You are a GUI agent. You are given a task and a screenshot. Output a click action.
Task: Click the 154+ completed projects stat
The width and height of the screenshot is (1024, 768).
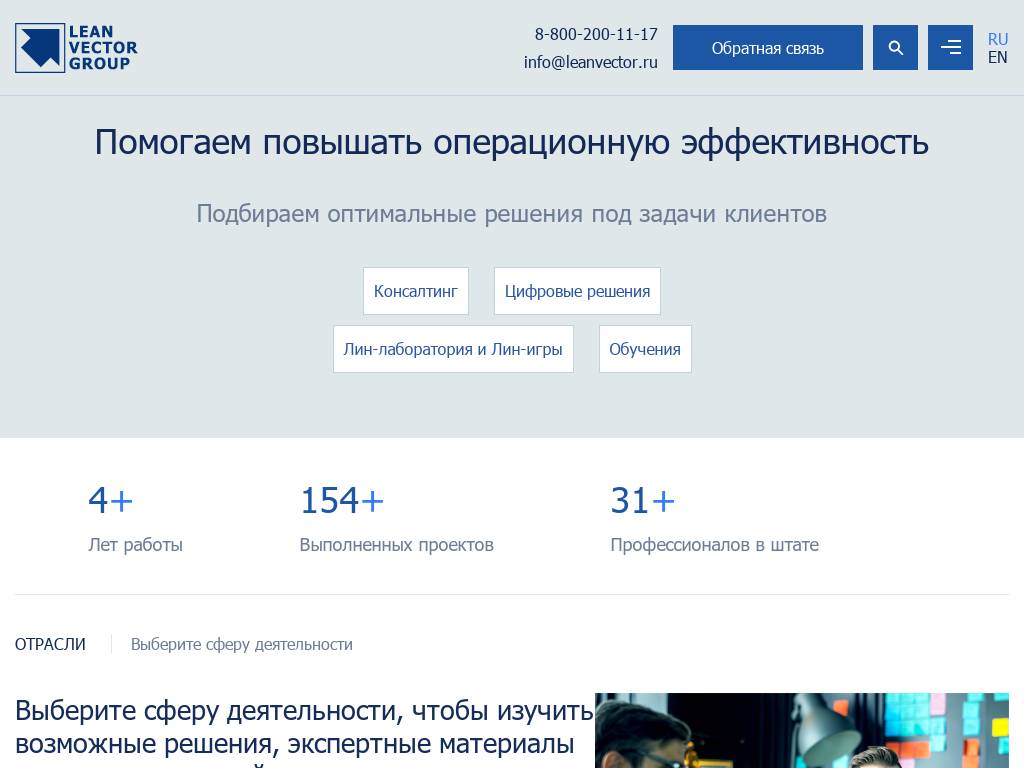tap(341, 500)
